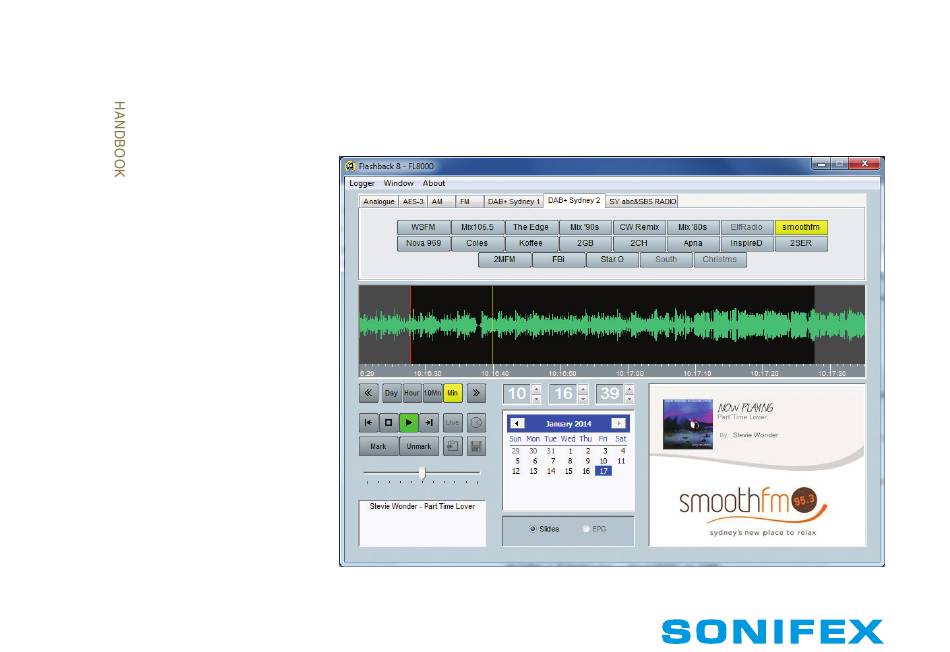Click the minute field showing 16
Viewport: 950px width, 652px height.
(563, 394)
